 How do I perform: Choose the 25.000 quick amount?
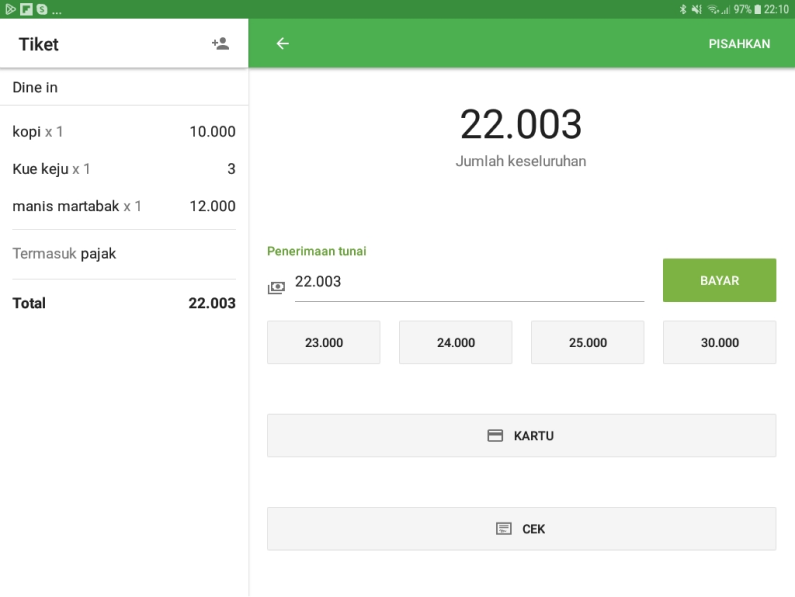[587, 342]
